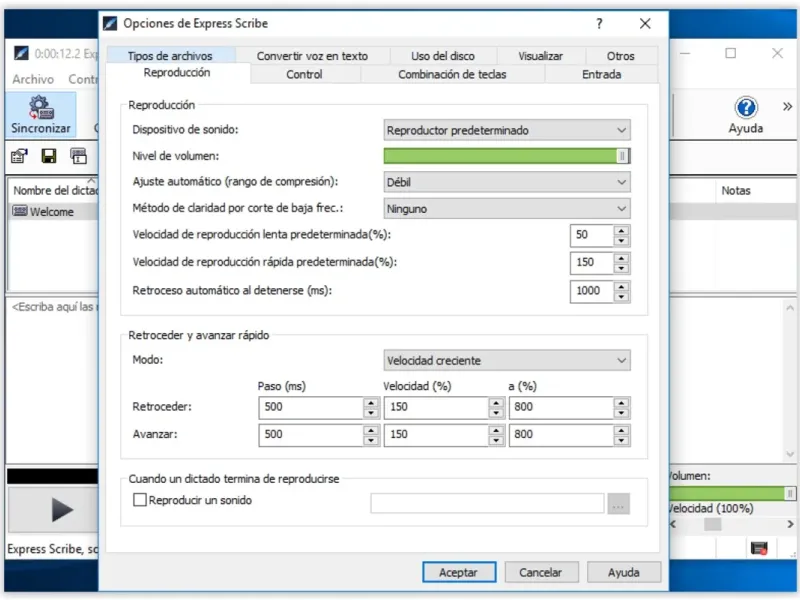Increase slow playback speed with up arrow
Screen dimensions: 800x600
[621, 230]
